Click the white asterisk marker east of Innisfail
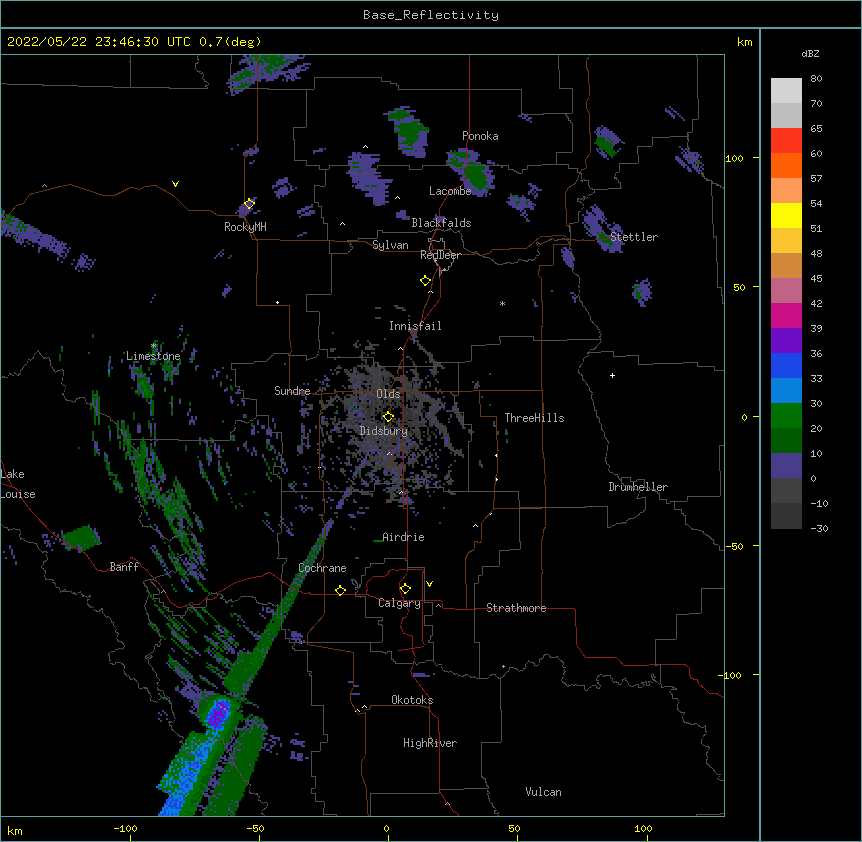Viewport: 862px width, 842px height. (502, 303)
